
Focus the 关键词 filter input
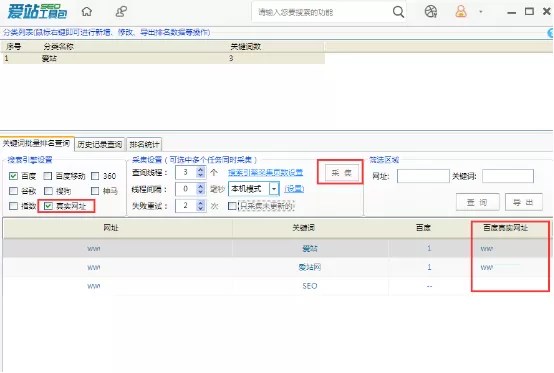point(508,176)
